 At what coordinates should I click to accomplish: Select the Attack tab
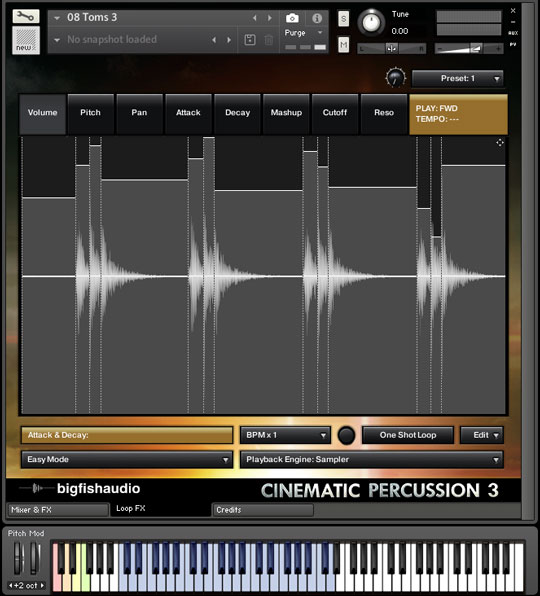[x=188, y=114]
